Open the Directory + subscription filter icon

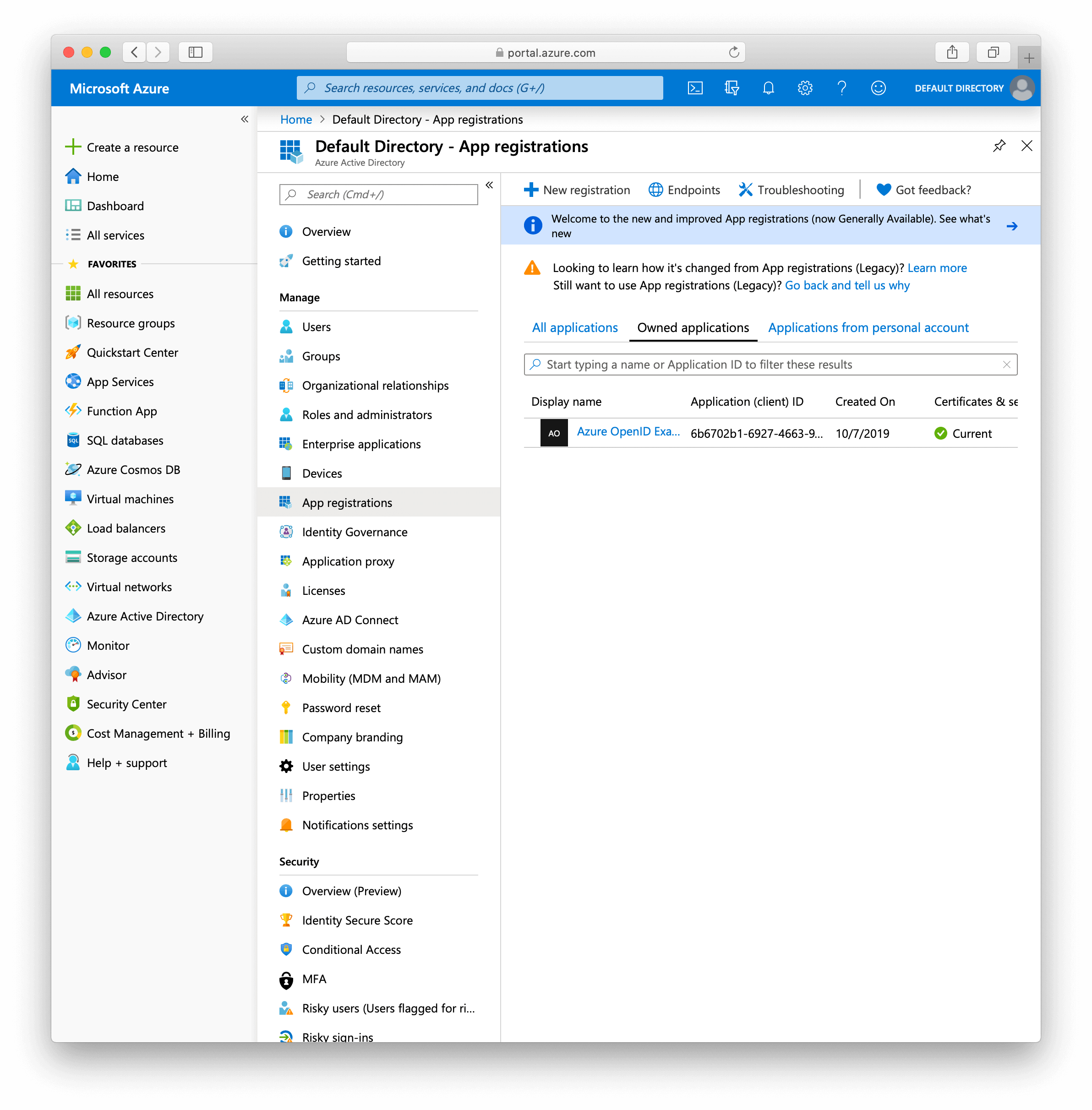732,88
